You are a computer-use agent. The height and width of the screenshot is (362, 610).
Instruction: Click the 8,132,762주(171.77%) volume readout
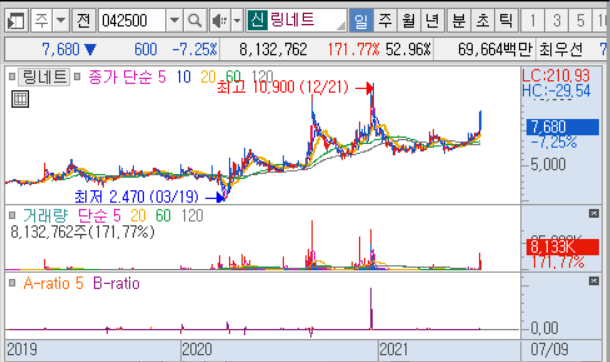pyautogui.click(x=82, y=232)
